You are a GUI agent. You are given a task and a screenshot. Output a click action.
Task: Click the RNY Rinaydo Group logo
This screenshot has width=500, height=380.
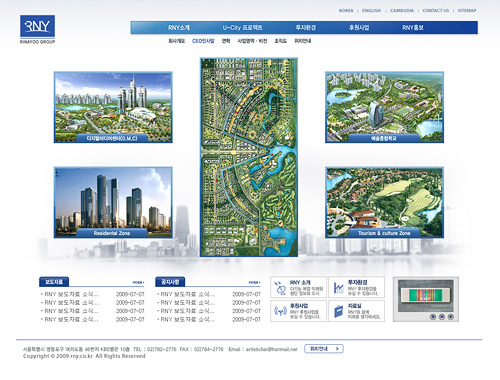pyautogui.click(x=37, y=29)
